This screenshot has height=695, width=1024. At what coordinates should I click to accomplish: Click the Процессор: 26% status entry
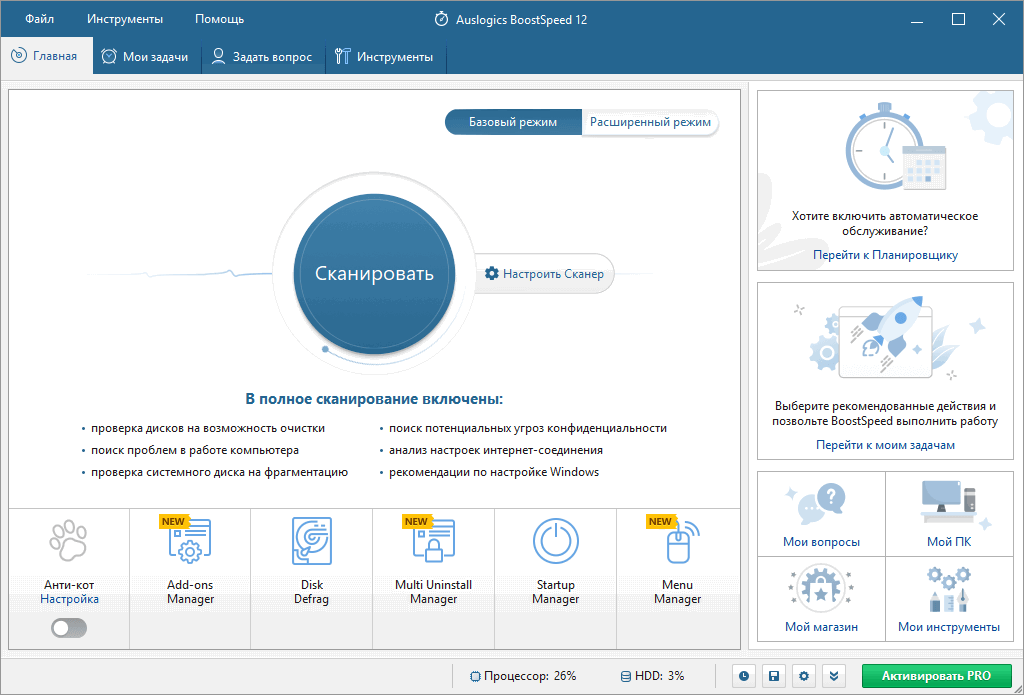click(x=523, y=677)
